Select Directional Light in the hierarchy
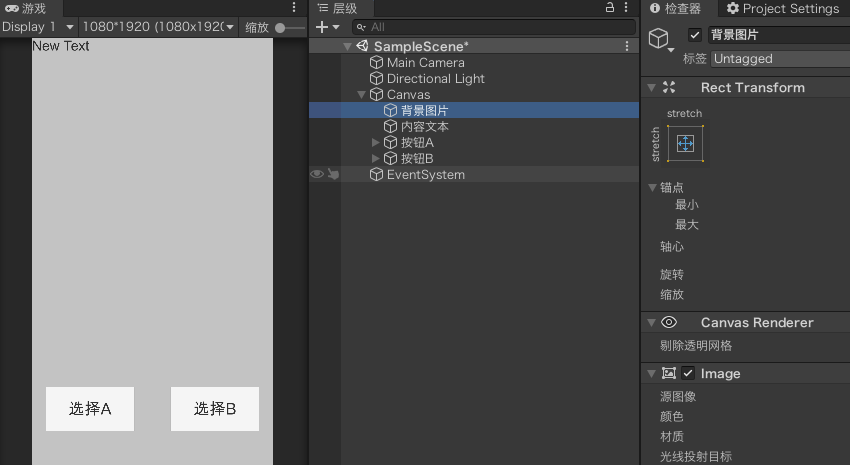Screen dimensions: 850x465 tap(435, 79)
